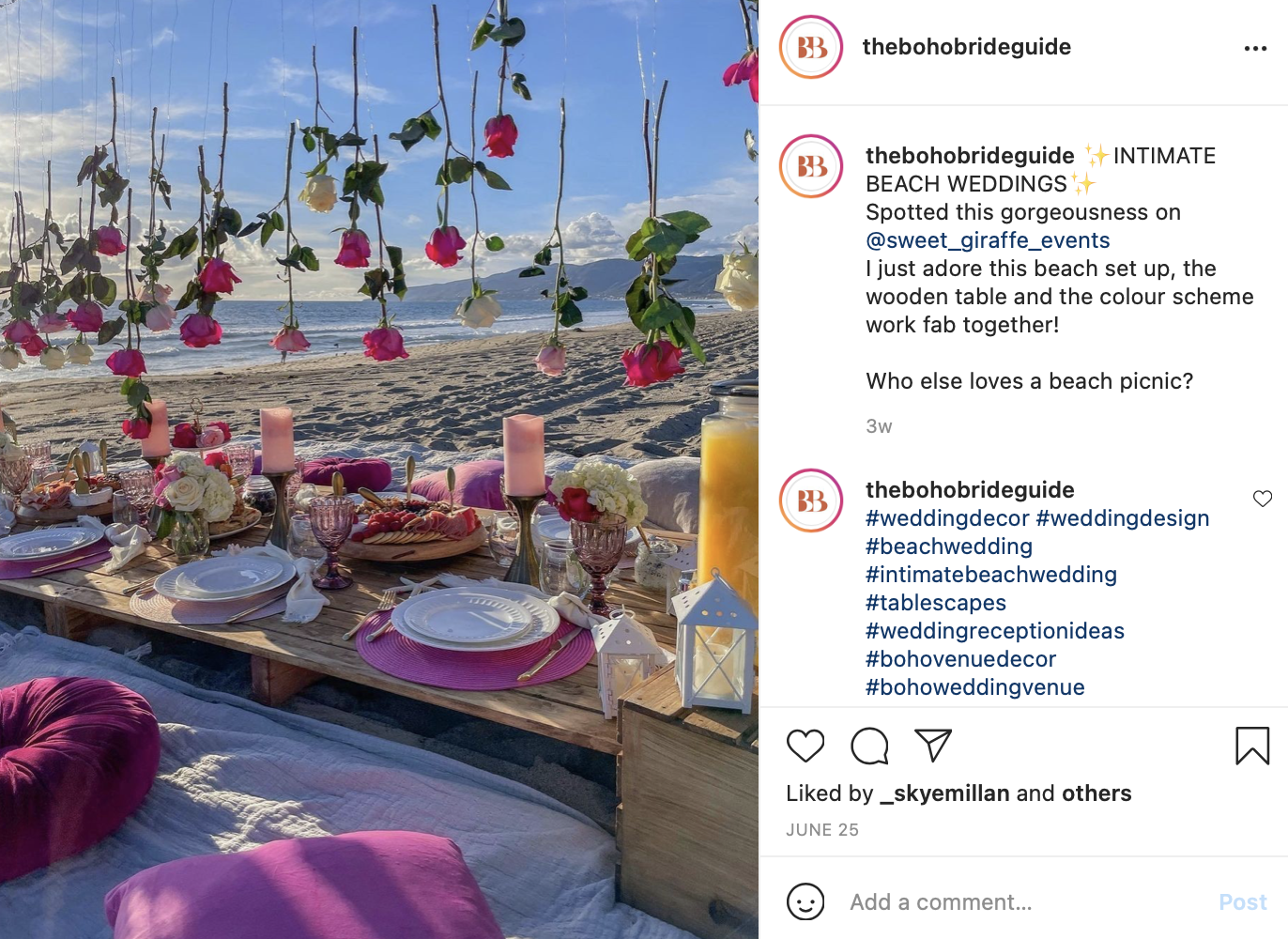Click the Add a comment field
This screenshot has width=1288, height=939.
point(1023,902)
